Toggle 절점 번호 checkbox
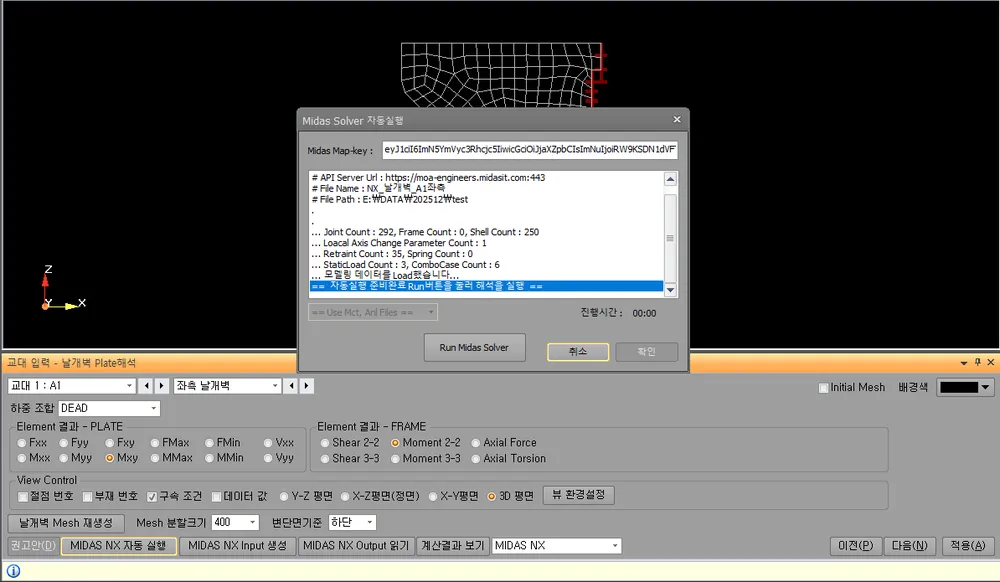 pyautogui.click(x=23, y=497)
